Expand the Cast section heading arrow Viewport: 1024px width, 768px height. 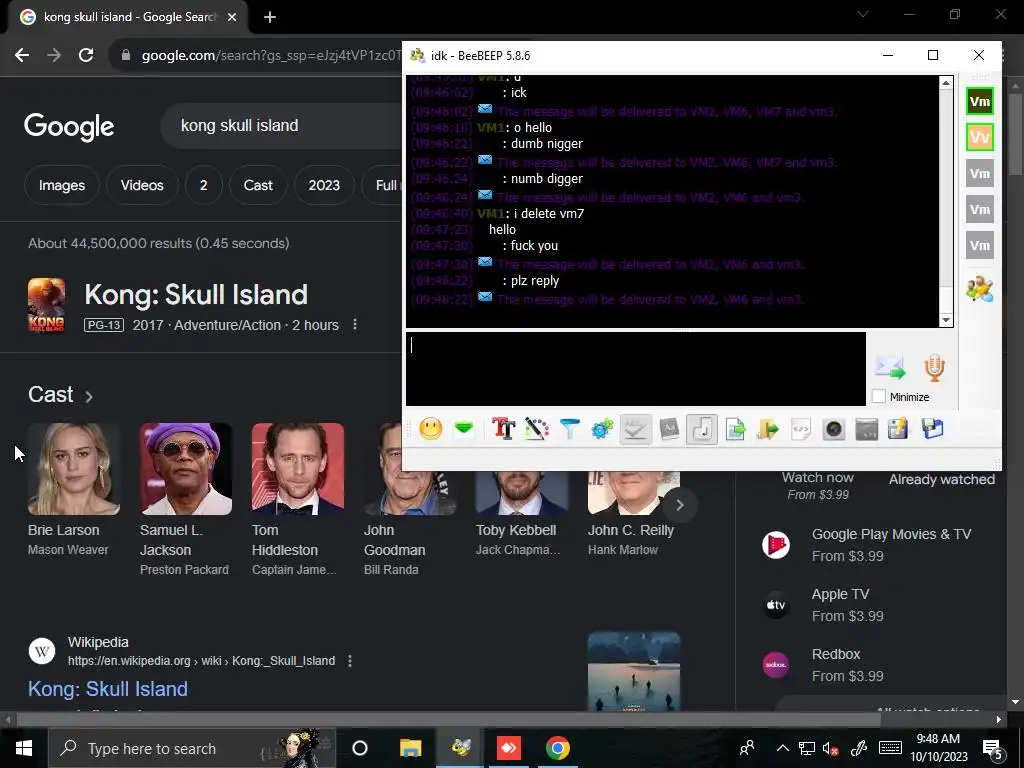coord(89,396)
